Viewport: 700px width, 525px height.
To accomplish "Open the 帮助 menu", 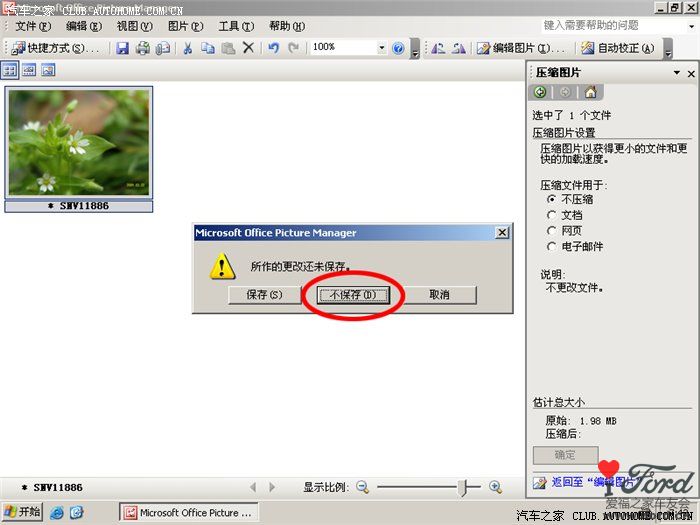I will 287,26.
